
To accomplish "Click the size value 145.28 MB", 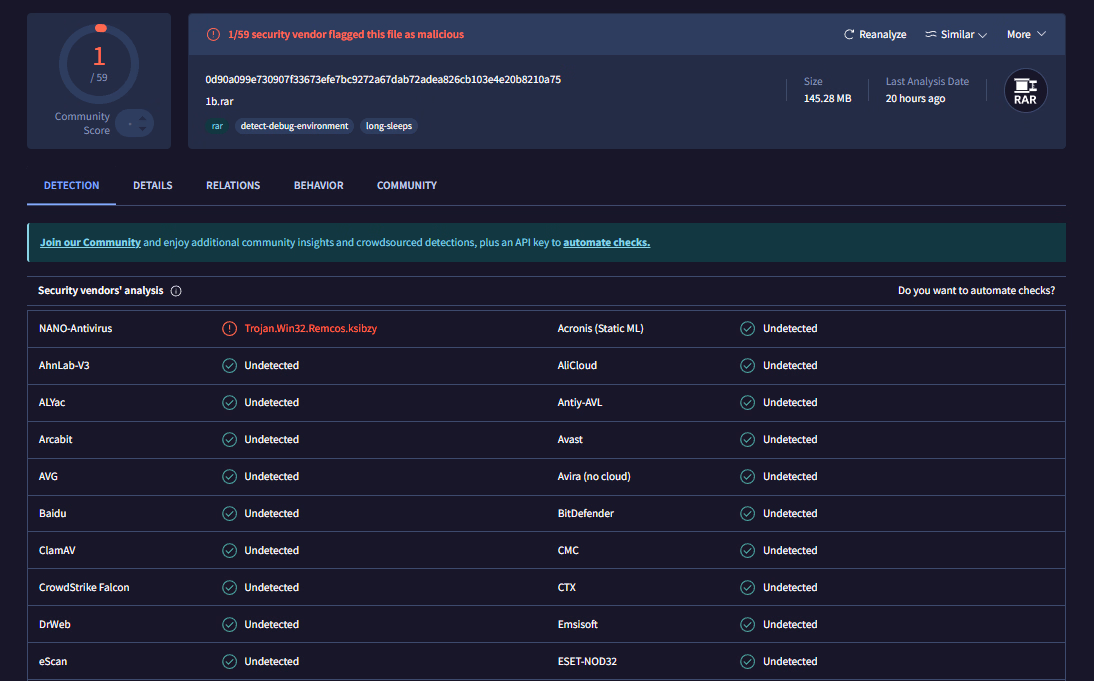I will pos(827,99).
